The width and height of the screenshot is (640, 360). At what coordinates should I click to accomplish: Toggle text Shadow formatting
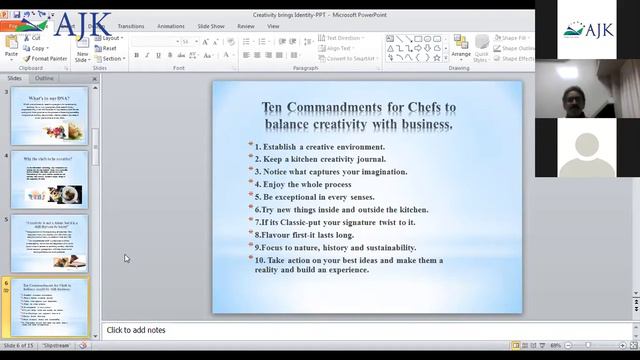[170, 55]
